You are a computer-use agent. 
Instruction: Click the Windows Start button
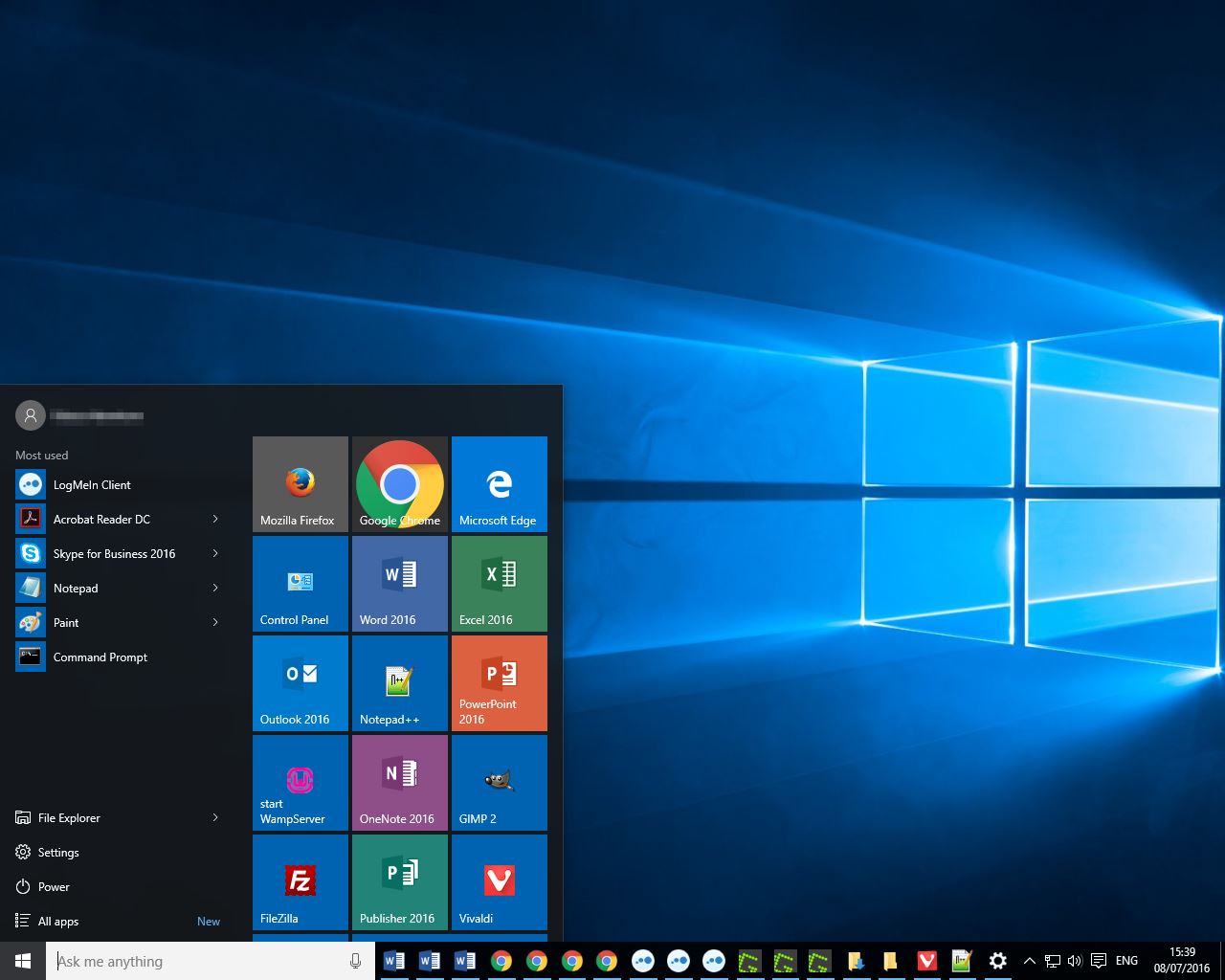(23, 961)
